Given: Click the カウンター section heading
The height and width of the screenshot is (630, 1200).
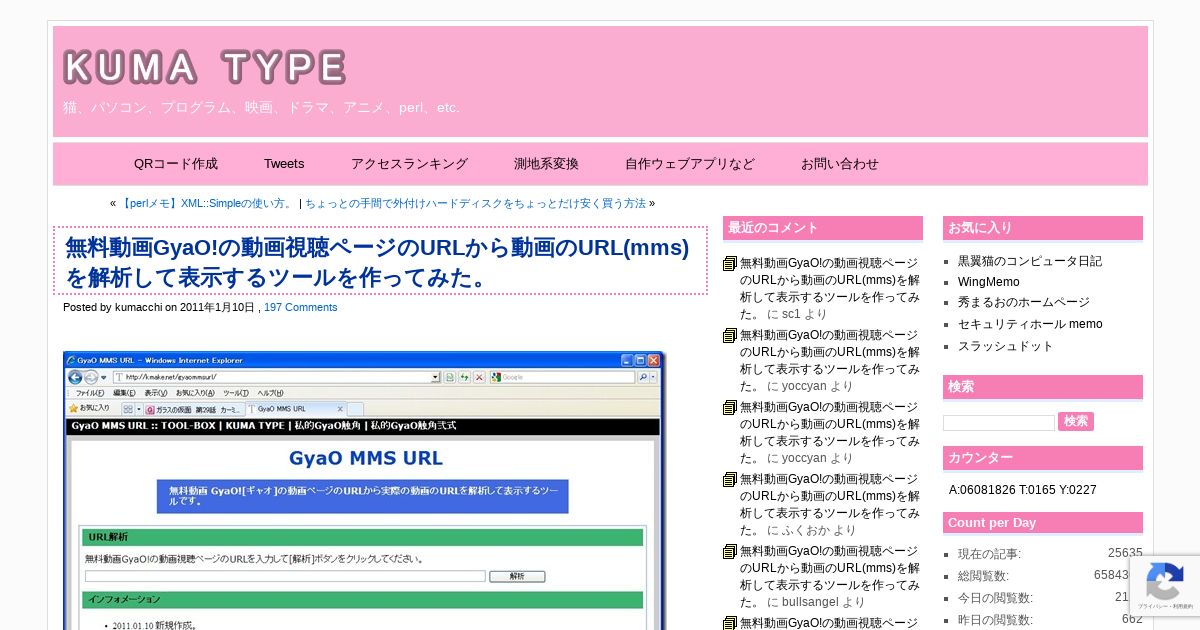Looking at the screenshot, I should point(1043,458).
